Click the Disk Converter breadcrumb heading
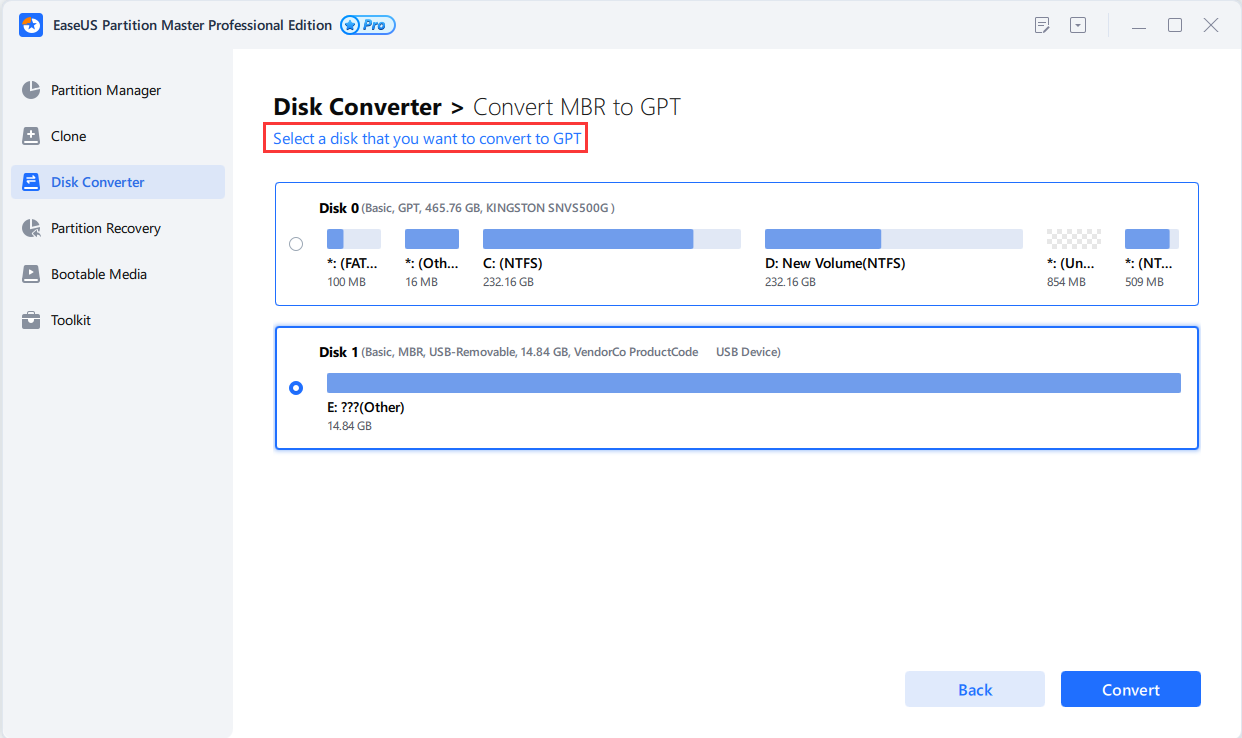This screenshot has height=738, width=1242. click(x=358, y=106)
